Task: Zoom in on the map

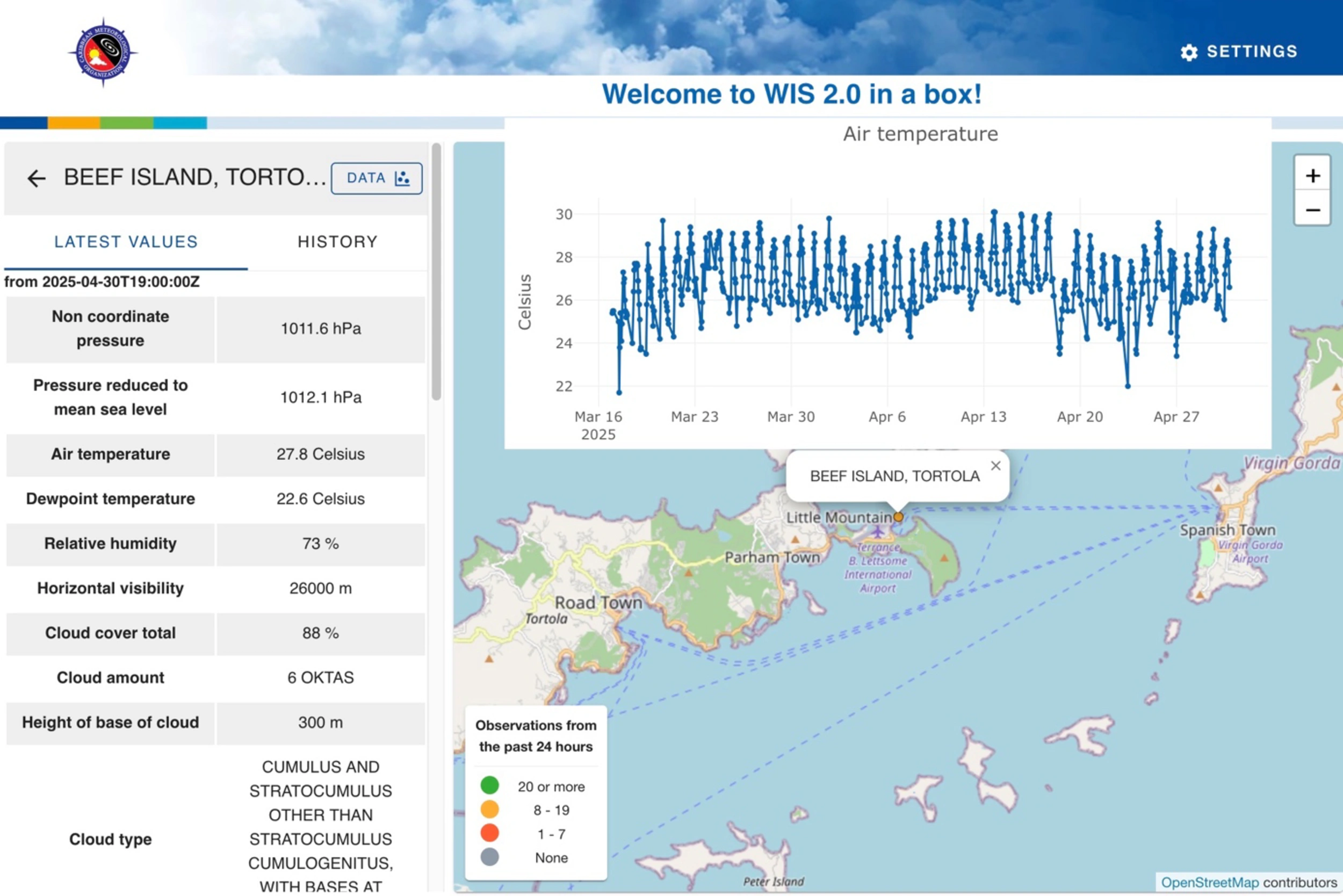Action: [1312, 176]
